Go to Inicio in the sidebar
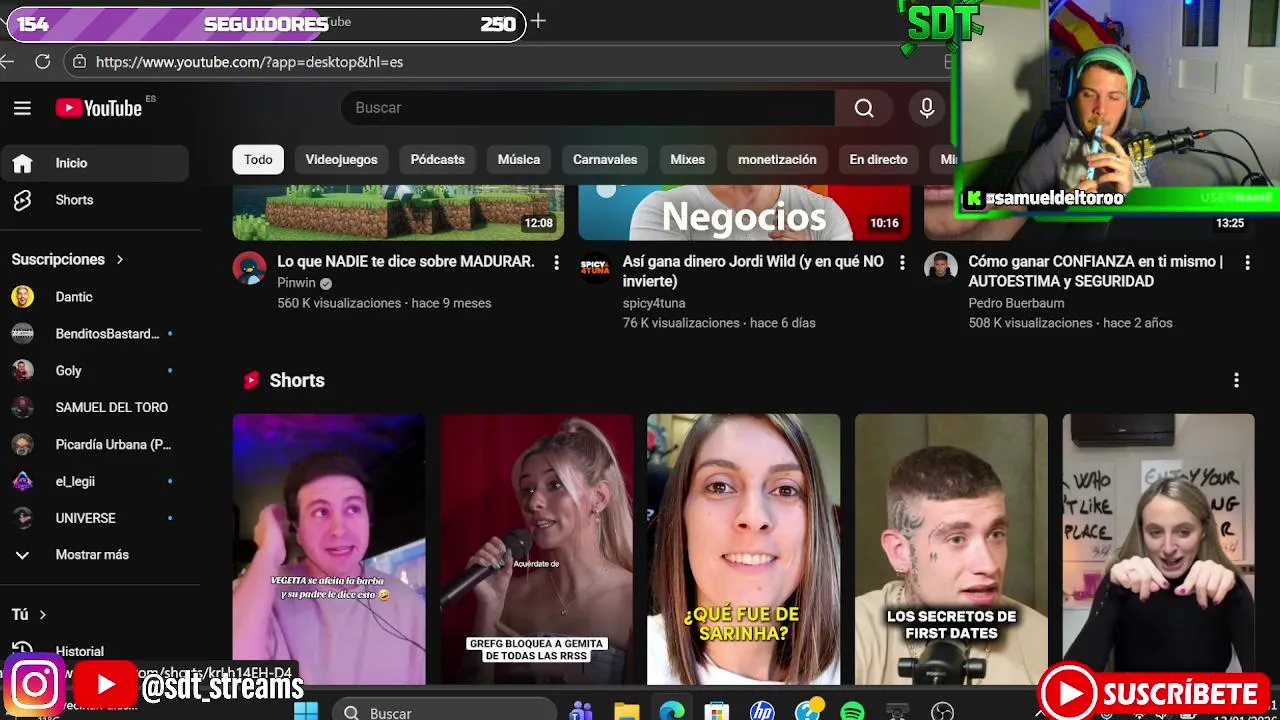This screenshot has width=1280, height=720. (x=94, y=163)
